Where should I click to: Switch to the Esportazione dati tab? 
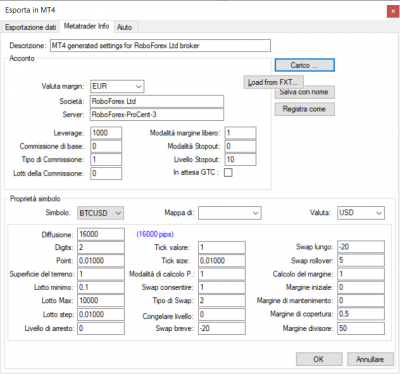(x=31, y=27)
